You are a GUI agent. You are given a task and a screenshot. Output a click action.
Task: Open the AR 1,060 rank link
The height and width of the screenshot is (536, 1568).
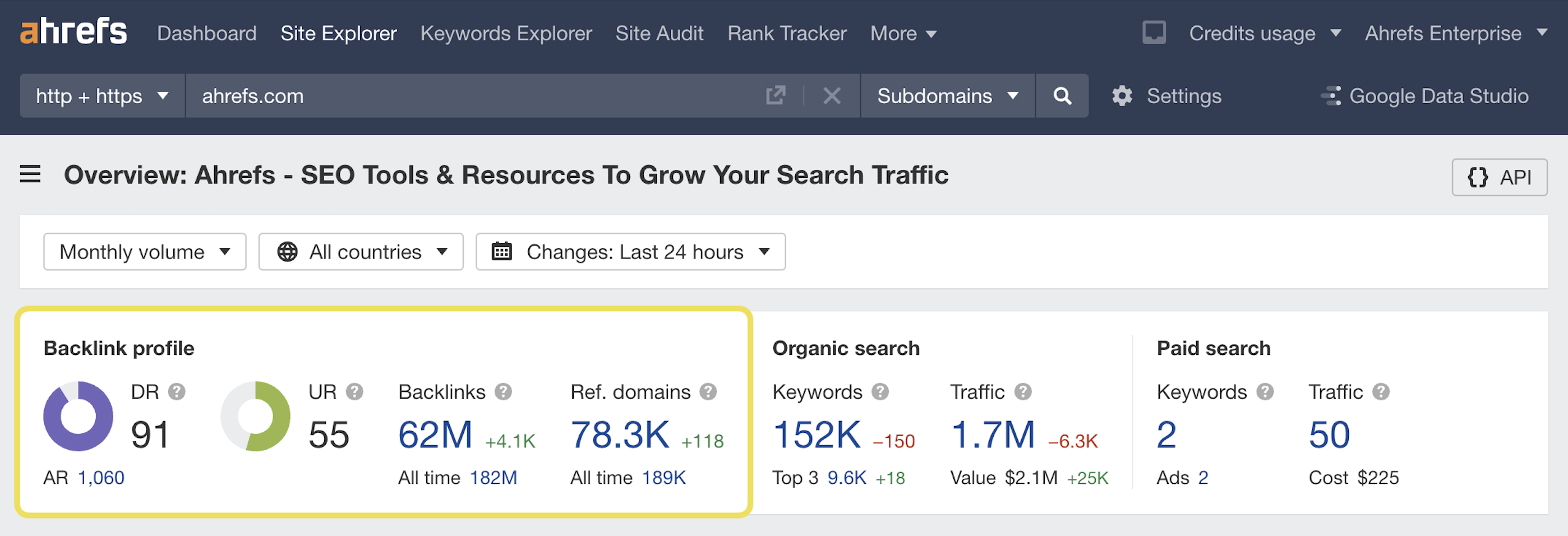(x=100, y=478)
